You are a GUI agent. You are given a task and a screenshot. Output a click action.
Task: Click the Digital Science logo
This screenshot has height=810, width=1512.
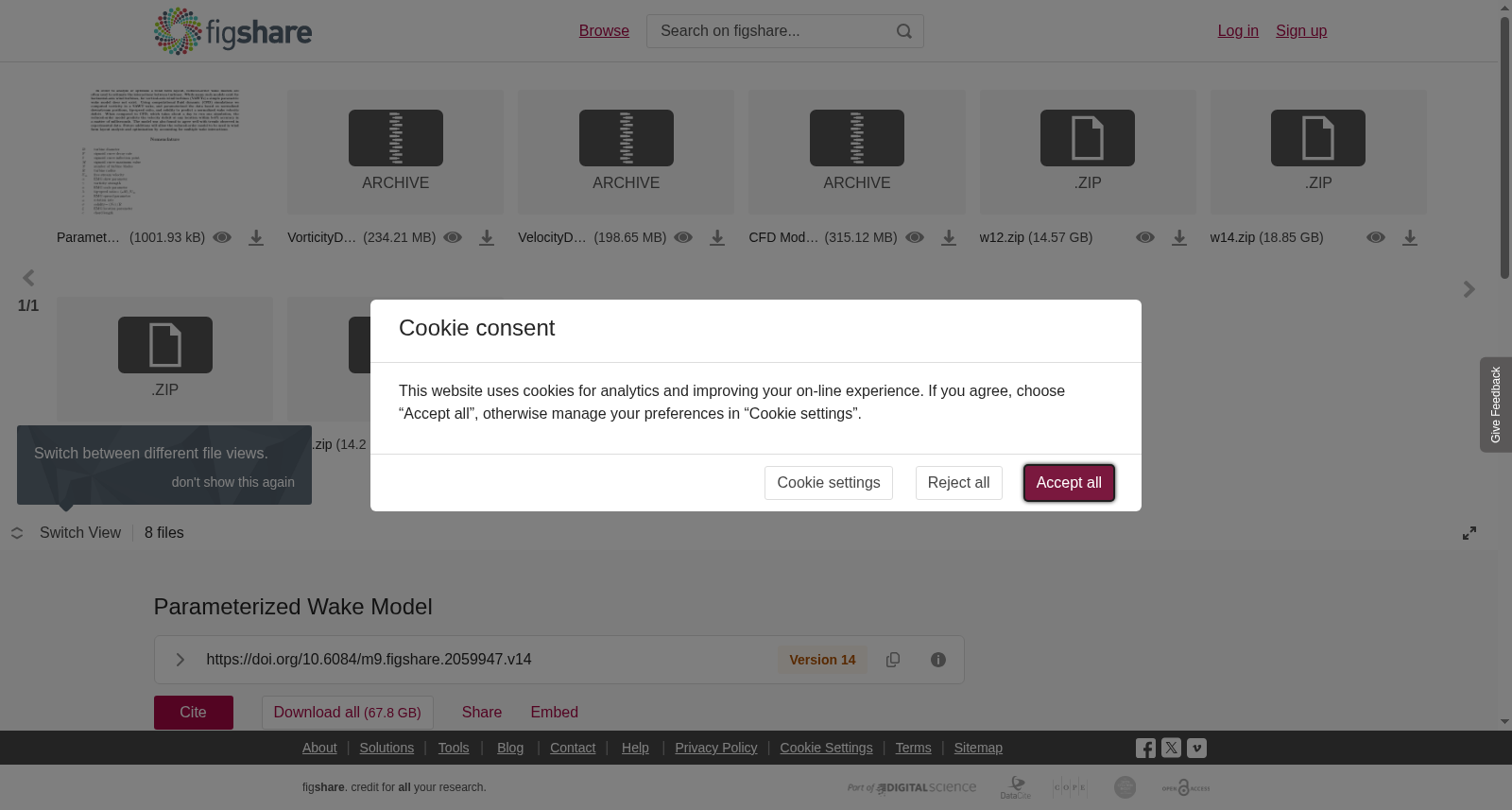(912, 787)
